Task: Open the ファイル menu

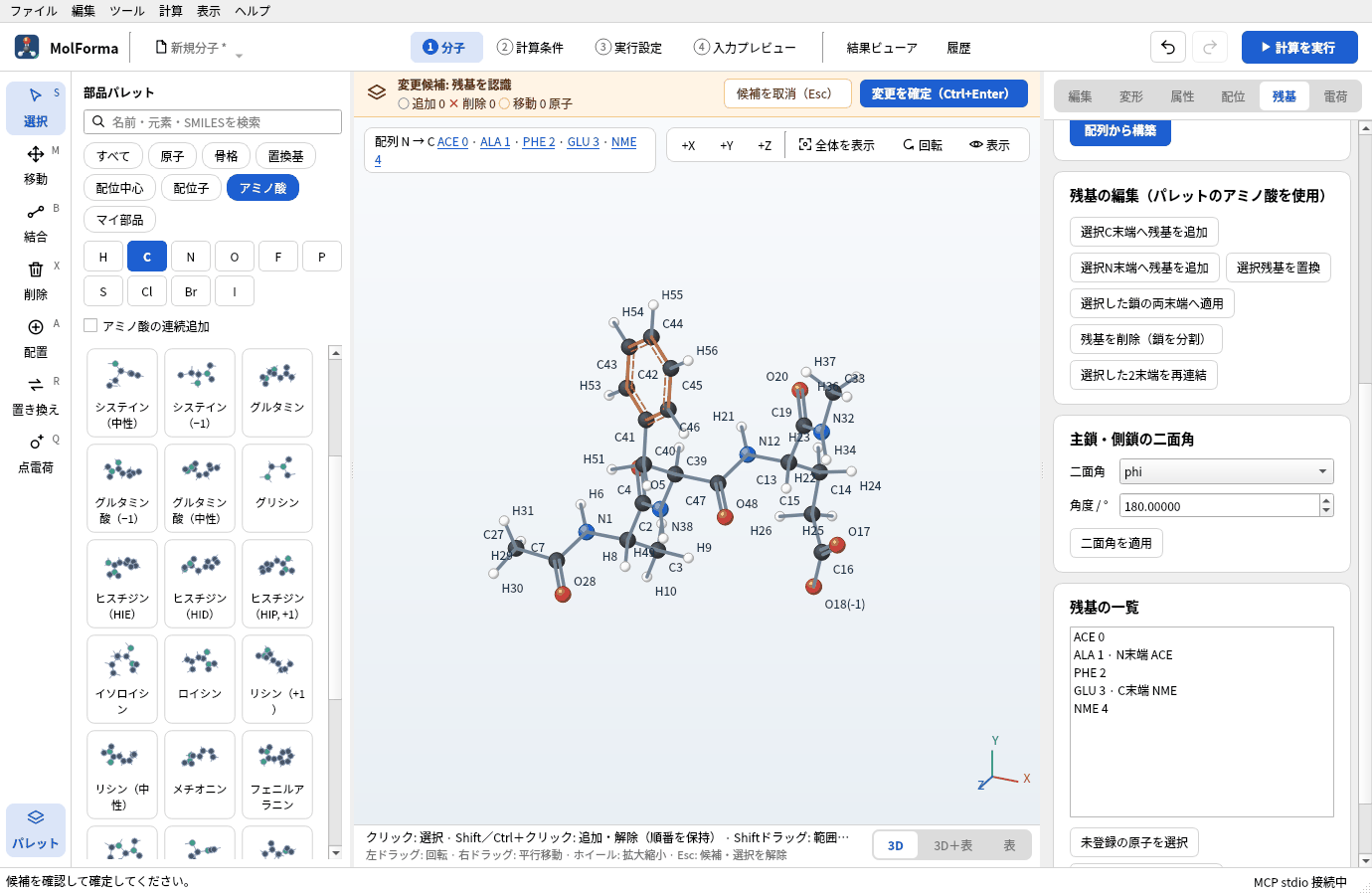Action: click(34, 11)
